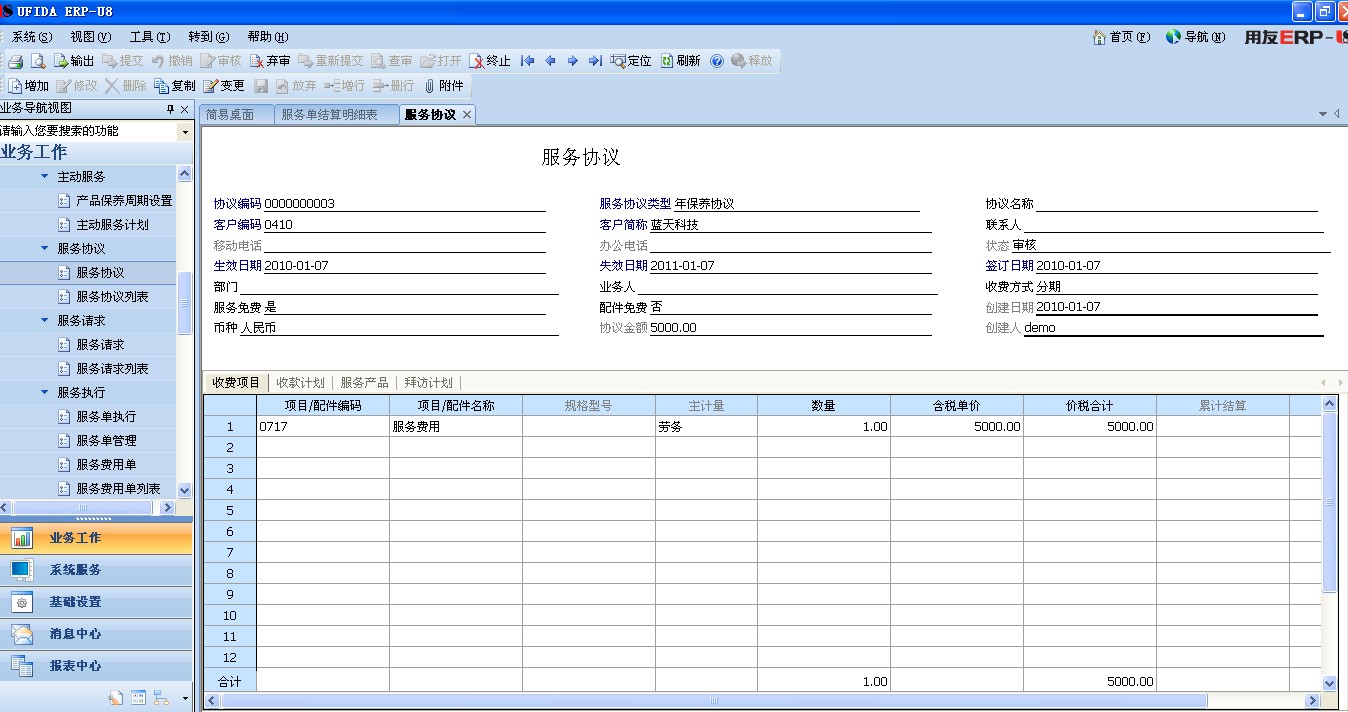Close the 业务导航视图 panel

pos(184,109)
